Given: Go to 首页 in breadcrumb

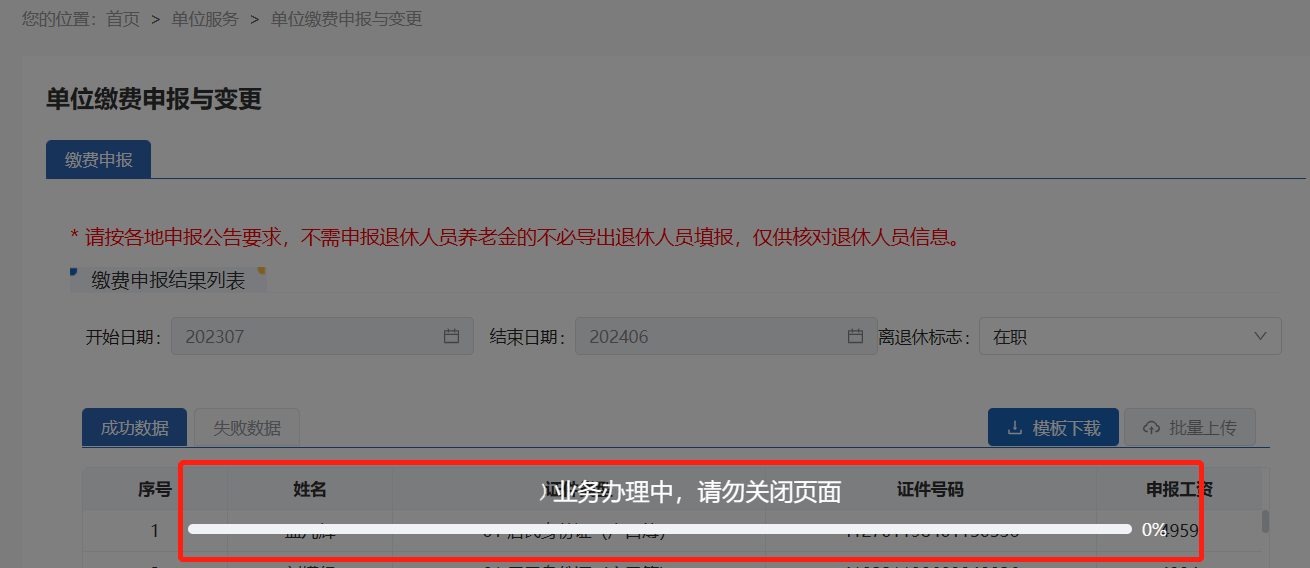Looking at the screenshot, I should [x=123, y=19].
